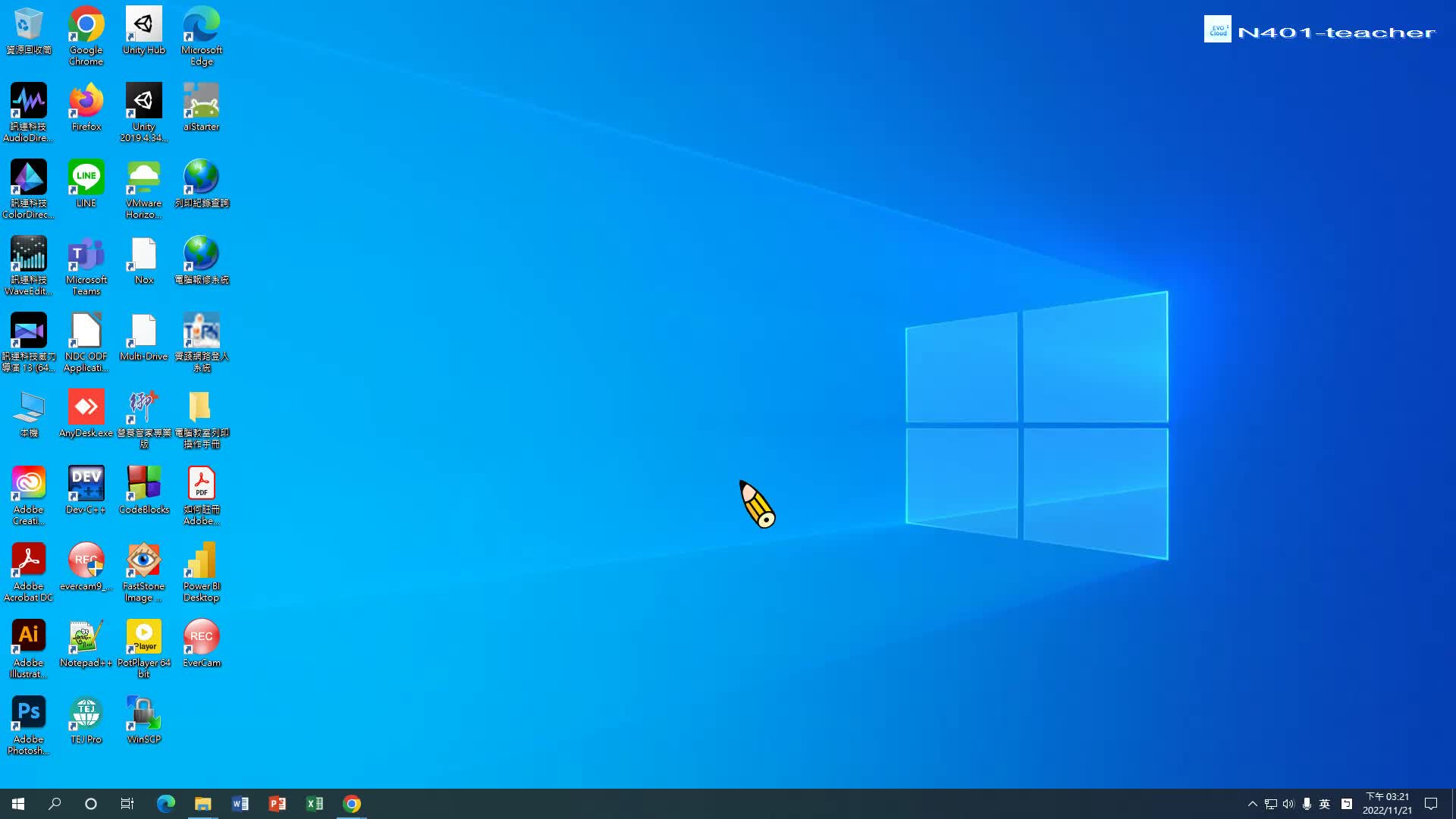Select the PowerDirector 13 desktop icon
This screenshot has width=1456, height=819.
[x=29, y=343]
